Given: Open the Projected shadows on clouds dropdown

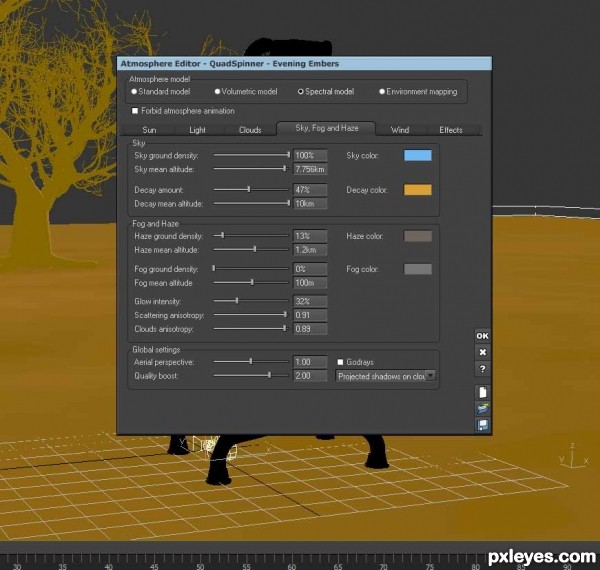Looking at the screenshot, I should [385, 376].
